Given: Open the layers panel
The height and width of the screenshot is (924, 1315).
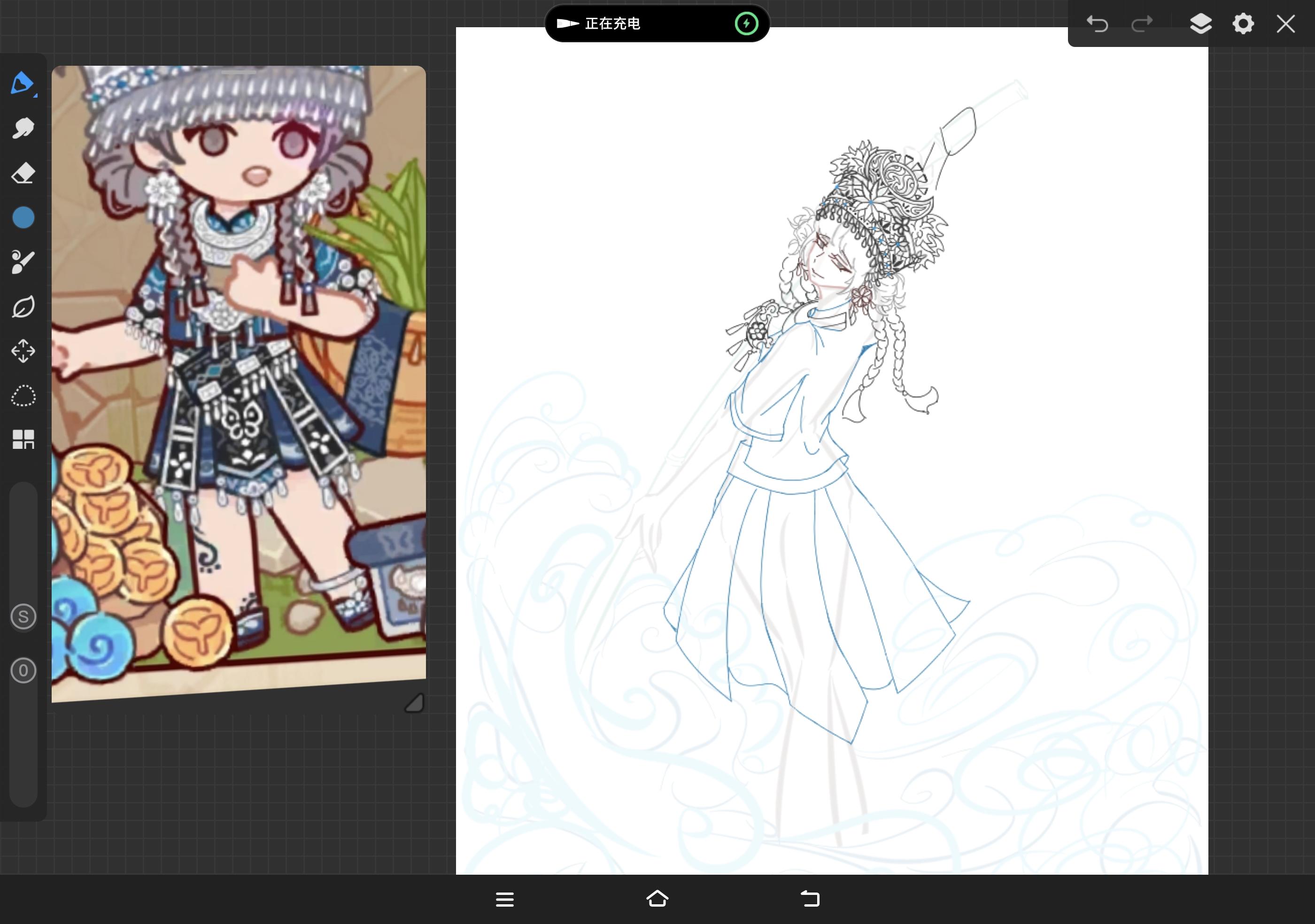Looking at the screenshot, I should tap(1200, 24).
